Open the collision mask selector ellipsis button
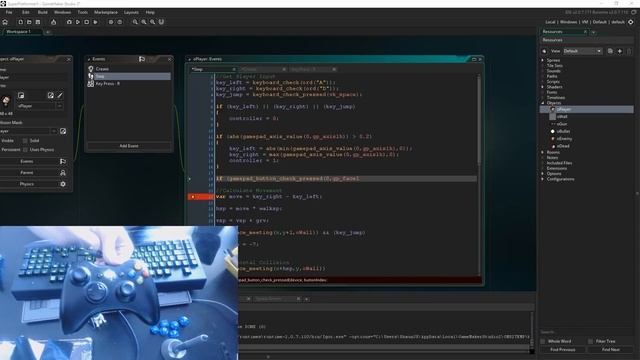This screenshot has height=360, width=640. 53,131
